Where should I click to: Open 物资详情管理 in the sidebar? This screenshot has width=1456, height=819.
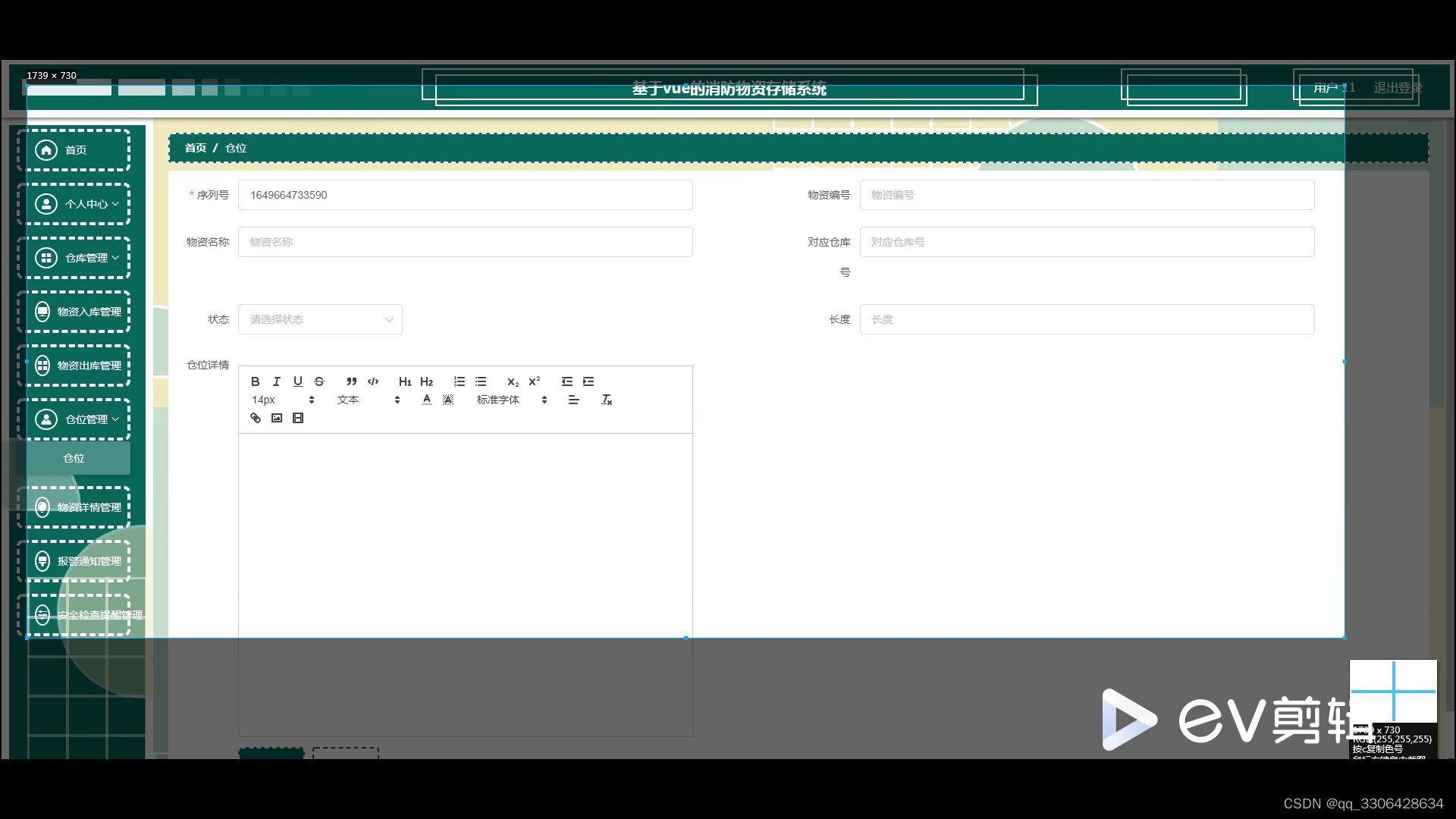[x=74, y=507]
